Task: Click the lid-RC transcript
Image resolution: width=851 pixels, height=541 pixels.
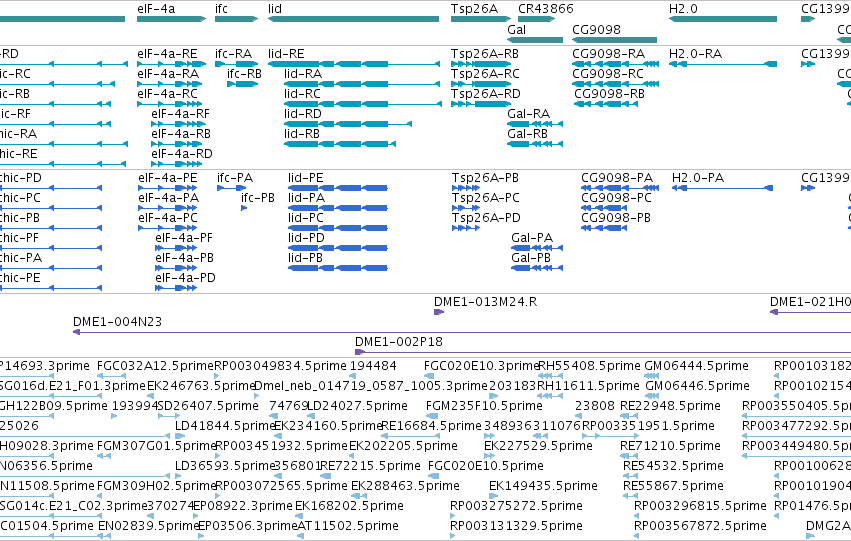Action: [363, 104]
